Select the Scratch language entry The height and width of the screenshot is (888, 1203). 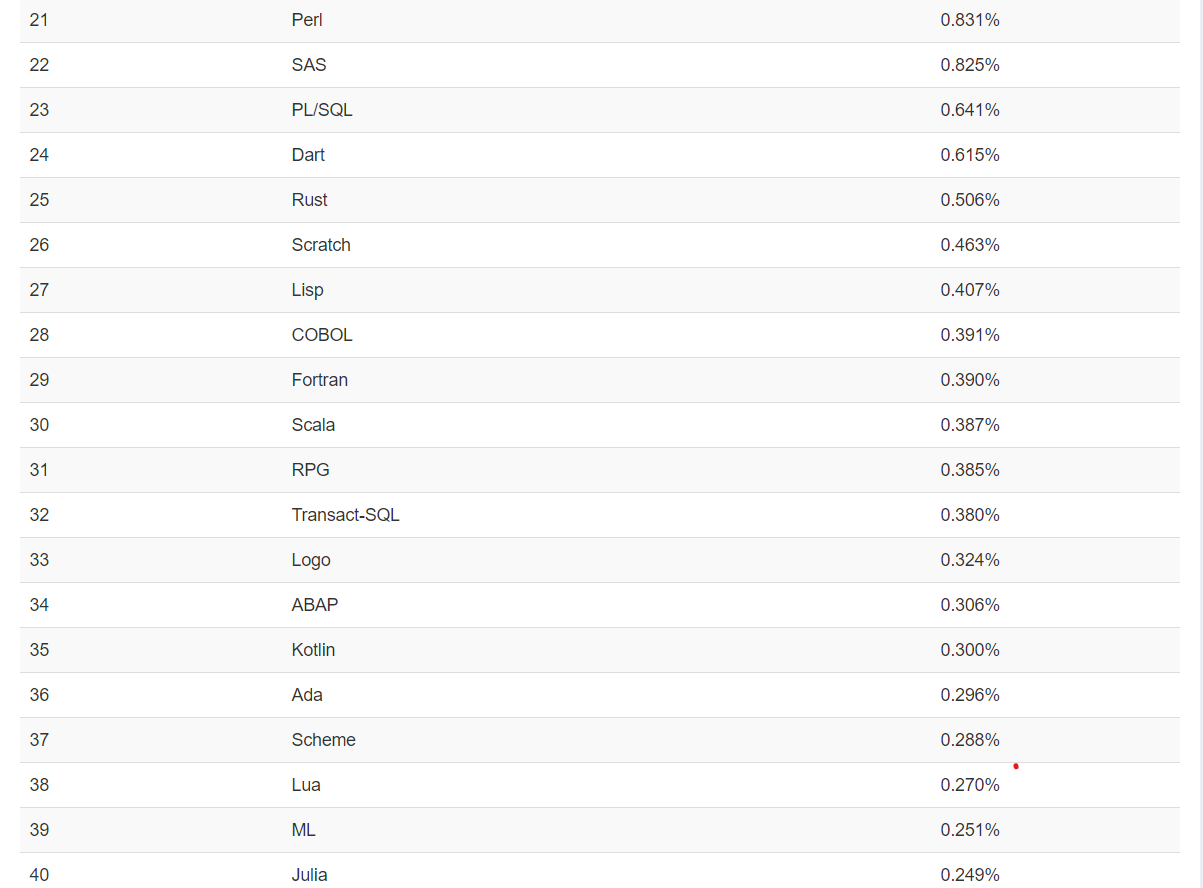pos(321,245)
